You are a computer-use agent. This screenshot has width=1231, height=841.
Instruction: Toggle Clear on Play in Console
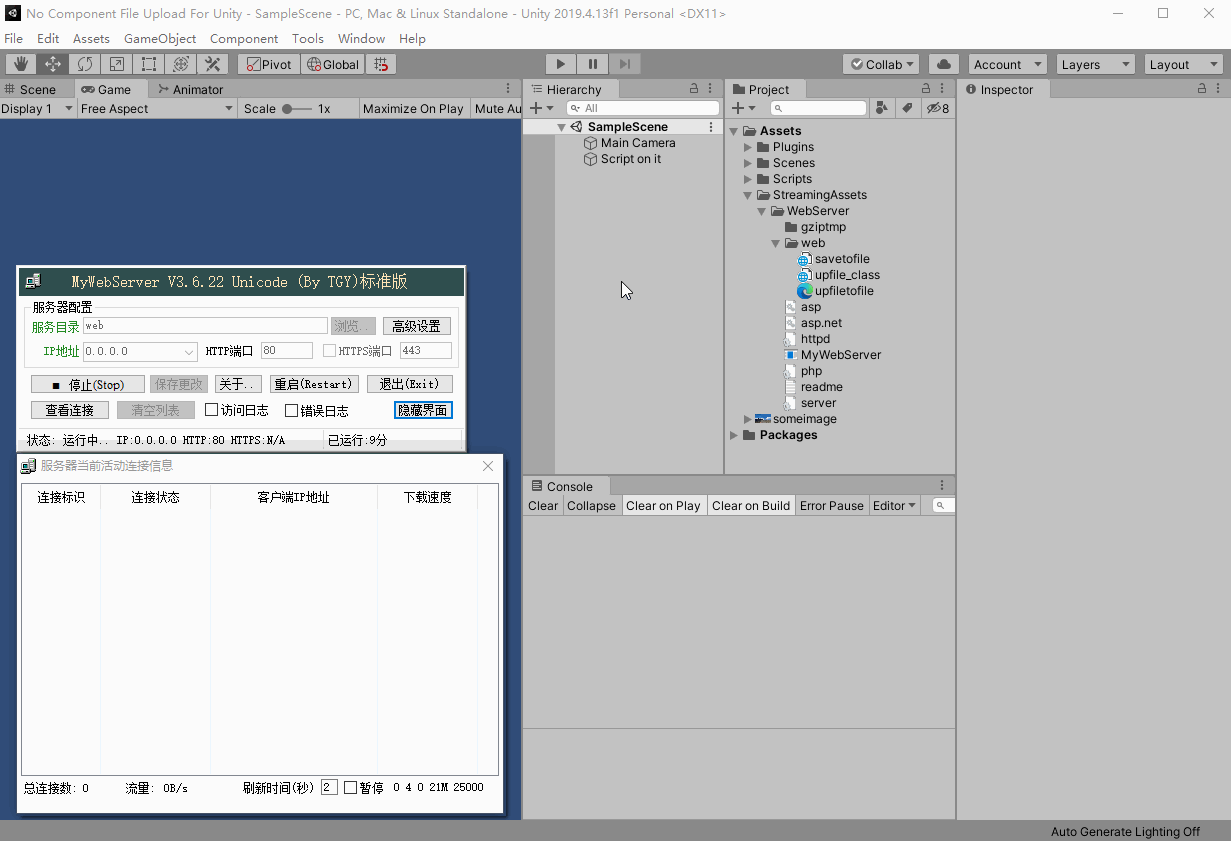tap(663, 505)
